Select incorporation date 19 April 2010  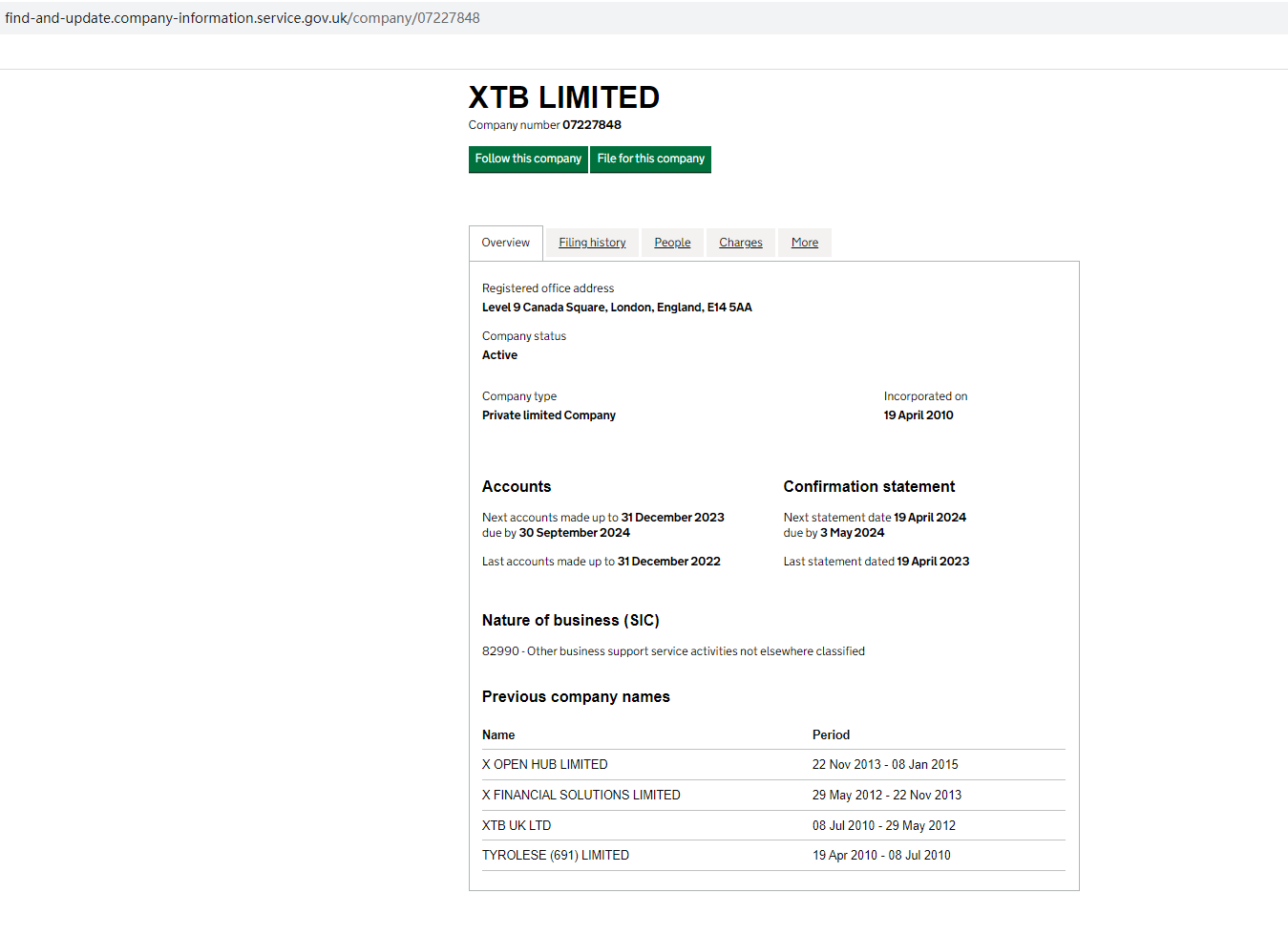click(x=918, y=415)
